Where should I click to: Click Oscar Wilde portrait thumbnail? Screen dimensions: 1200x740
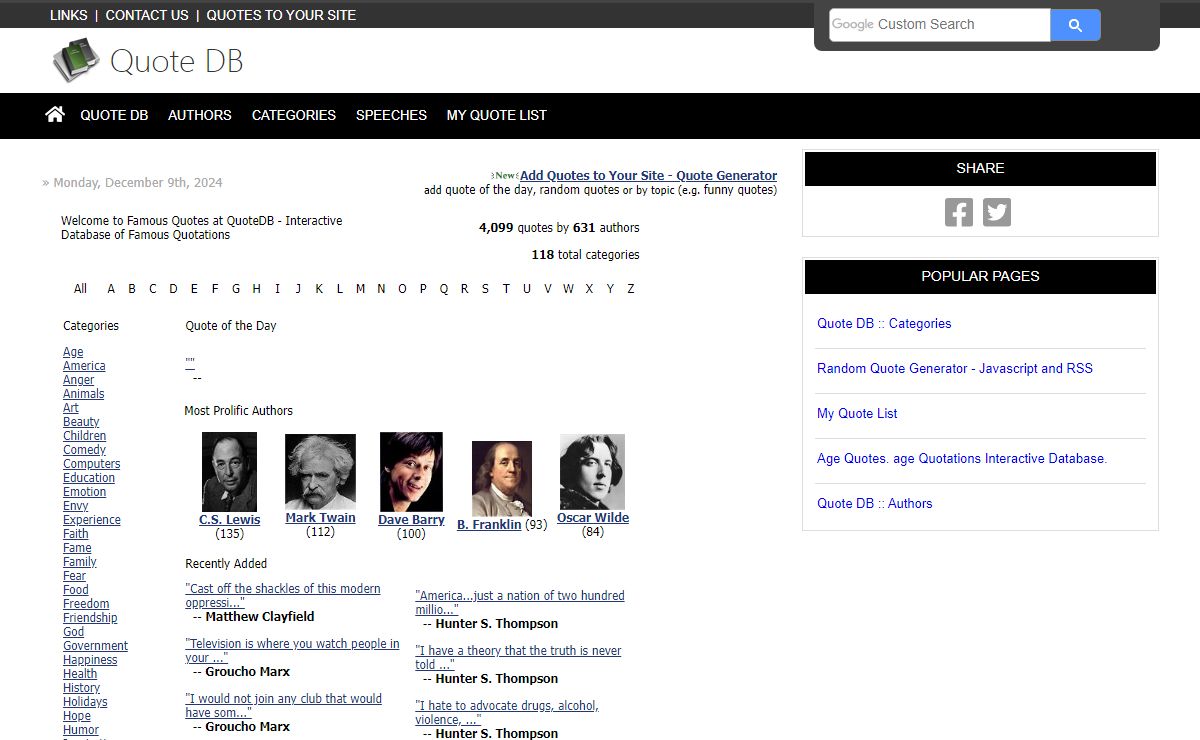point(592,472)
